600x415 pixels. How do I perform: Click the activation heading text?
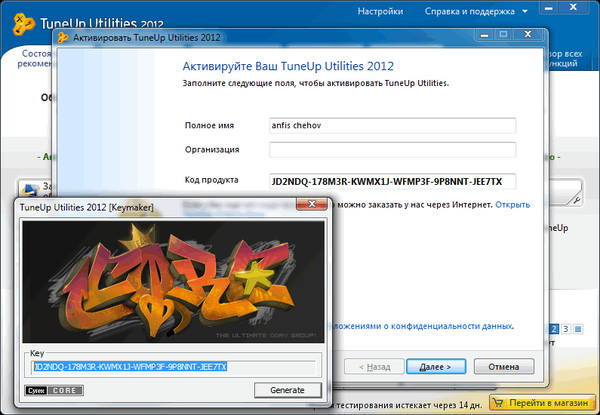[x=288, y=66]
